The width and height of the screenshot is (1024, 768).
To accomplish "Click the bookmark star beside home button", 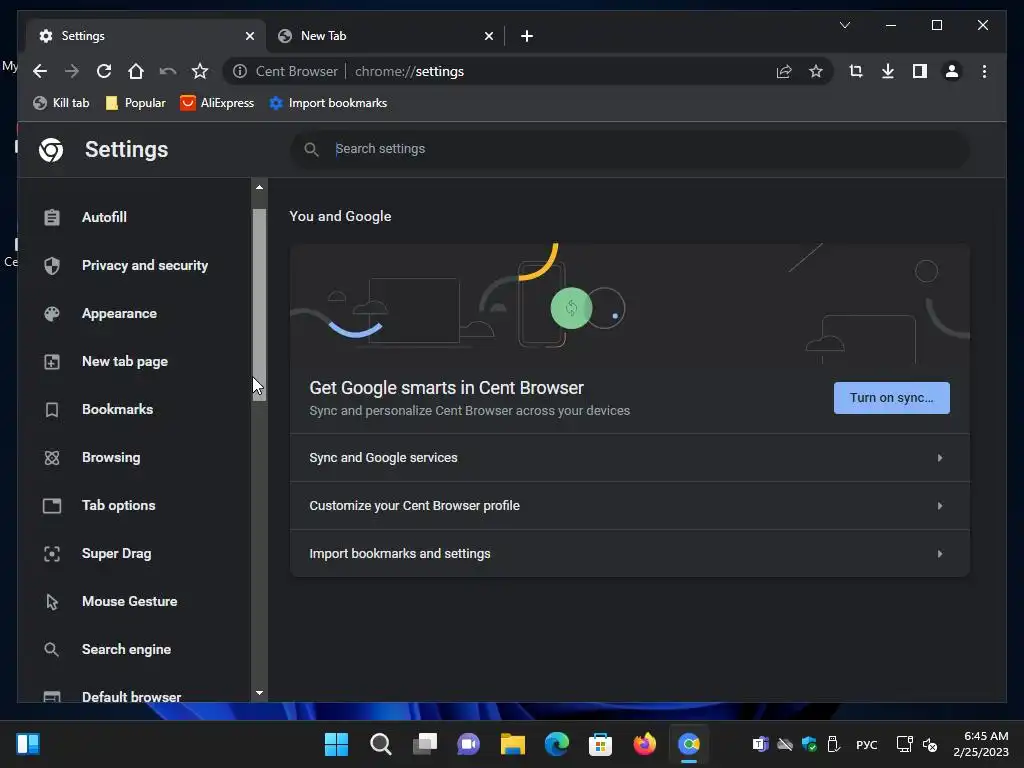I will (200, 71).
